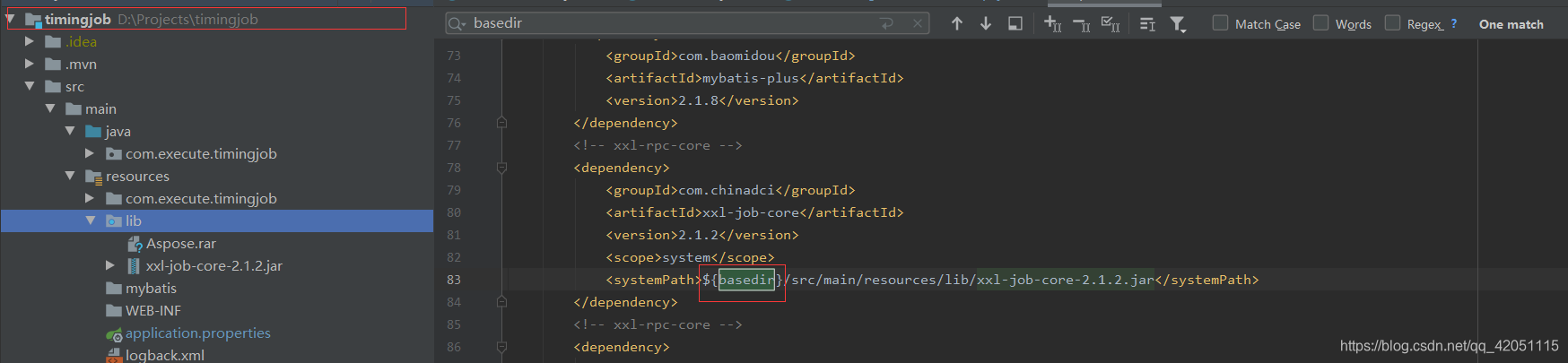Expand the .mvn folder
The width and height of the screenshot is (1568, 363).
point(30,64)
